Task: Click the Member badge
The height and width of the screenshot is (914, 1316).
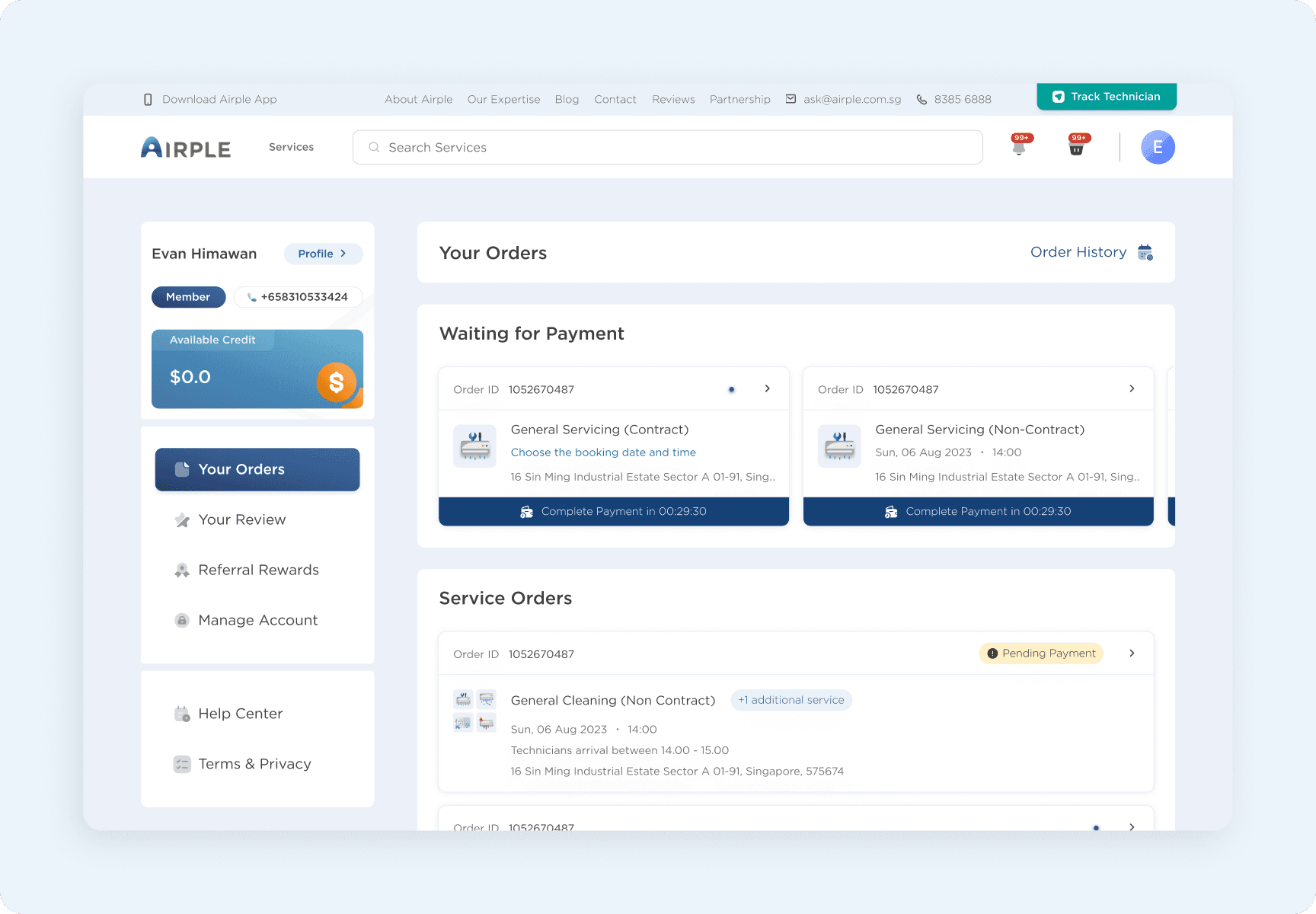Action: pyautogui.click(x=188, y=297)
